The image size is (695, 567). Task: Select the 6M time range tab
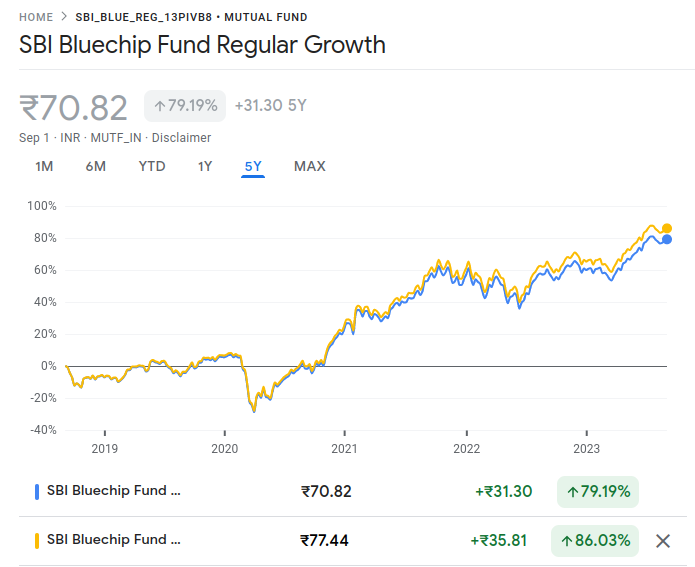pos(96,166)
